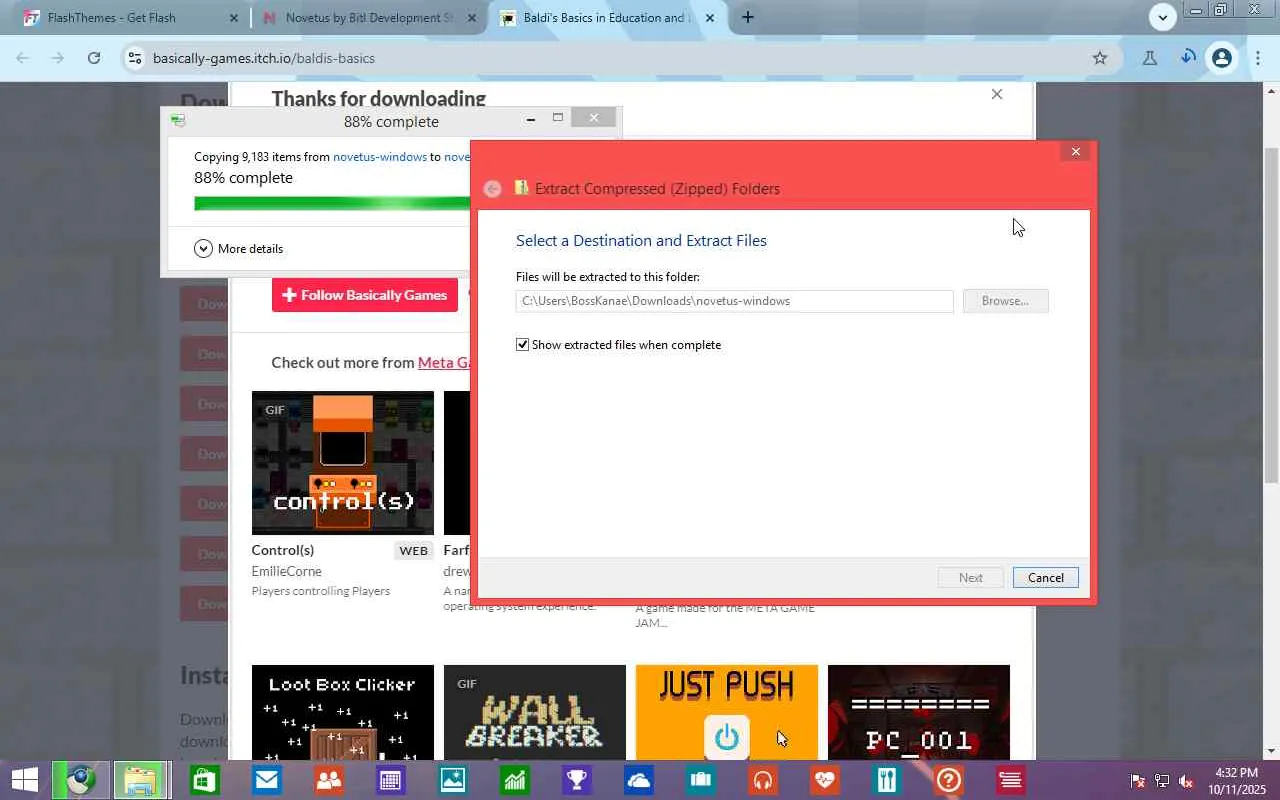
Task: Close the FlashThemes tab
Action: tap(234, 18)
